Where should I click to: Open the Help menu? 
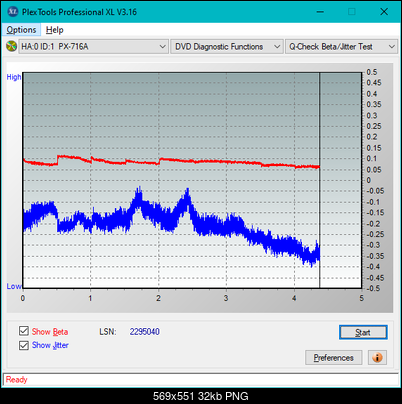(55, 30)
